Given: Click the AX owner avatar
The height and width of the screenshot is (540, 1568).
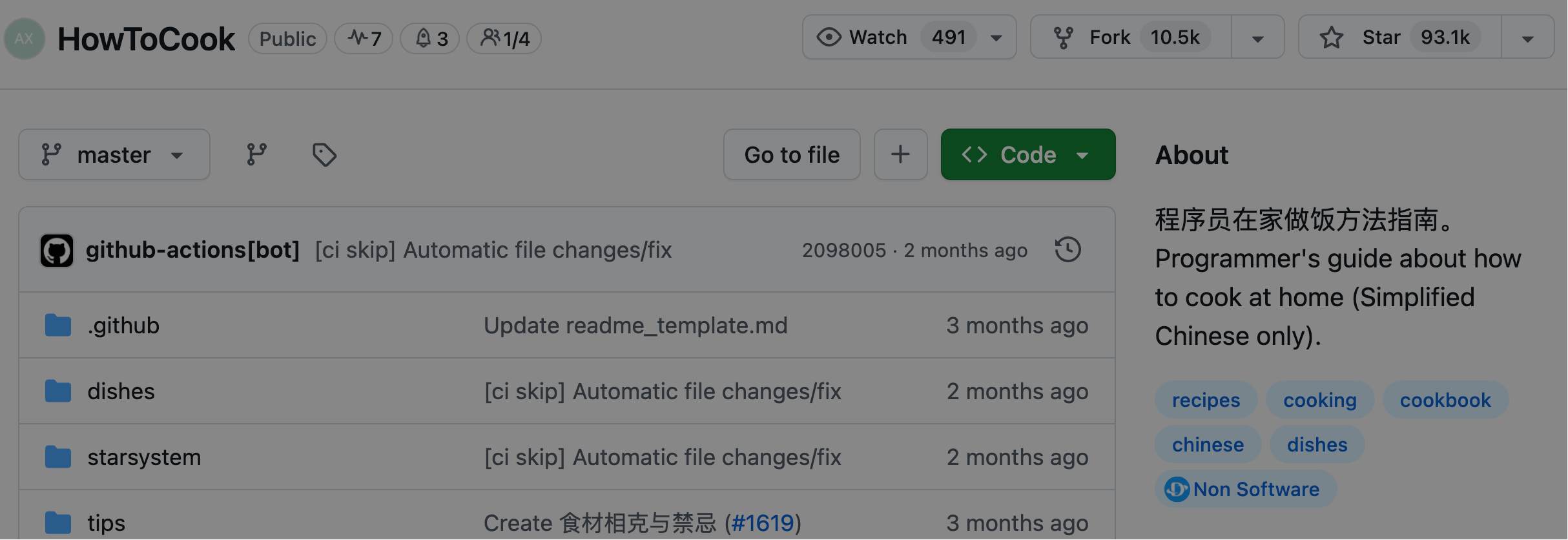Looking at the screenshot, I should 25,39.
